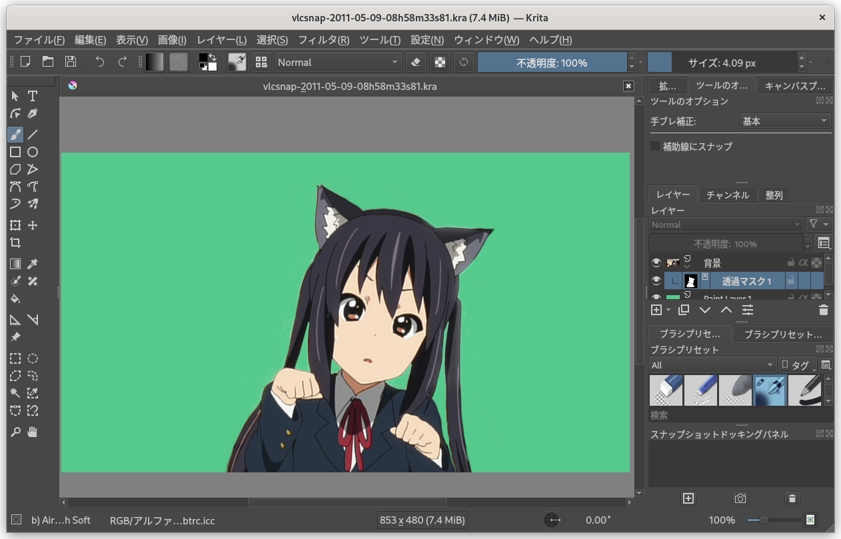Adjust the zoom slider in status bar

point(774,520)
